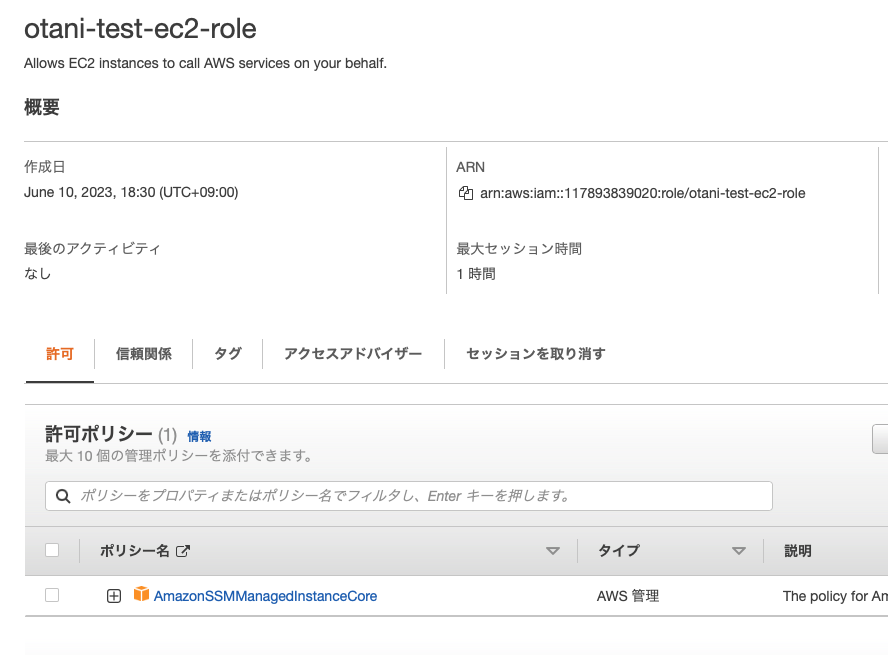Select the タグ tab

[227, 354]
